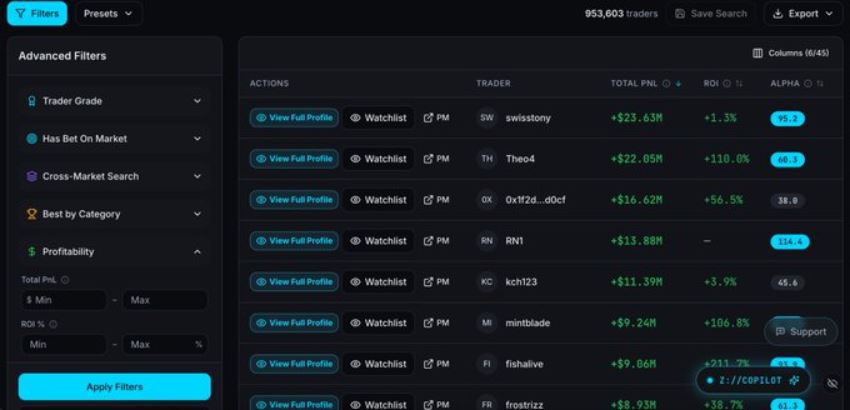
Task: Add RN1 to Watchlist
Action: [x=378, y=241]
